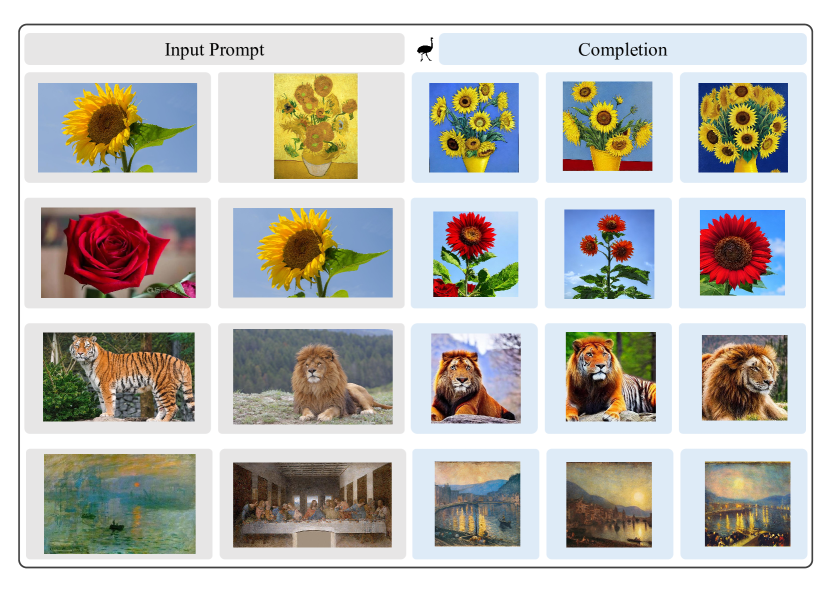Screen dimensions: 831x593
Task: Select the first completion of painted sunflowers in a yellow vase
Action: point(474,128)
